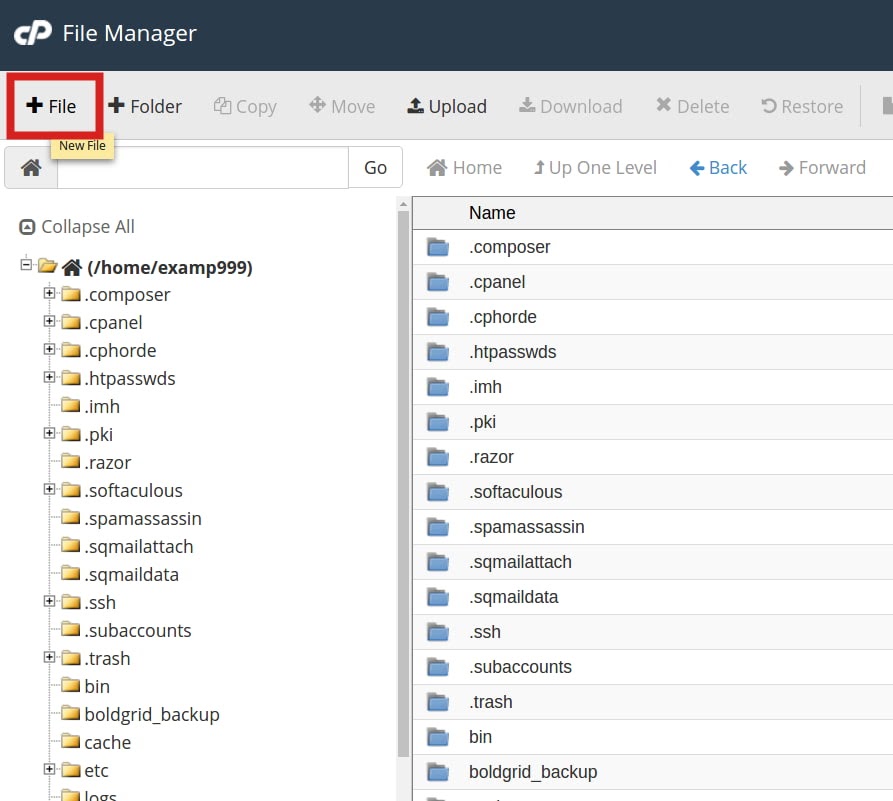Click the Go search button
Image resolution: width=893 pixels, height=801 pixels.
pyautogui.click(x=375, y=167)
